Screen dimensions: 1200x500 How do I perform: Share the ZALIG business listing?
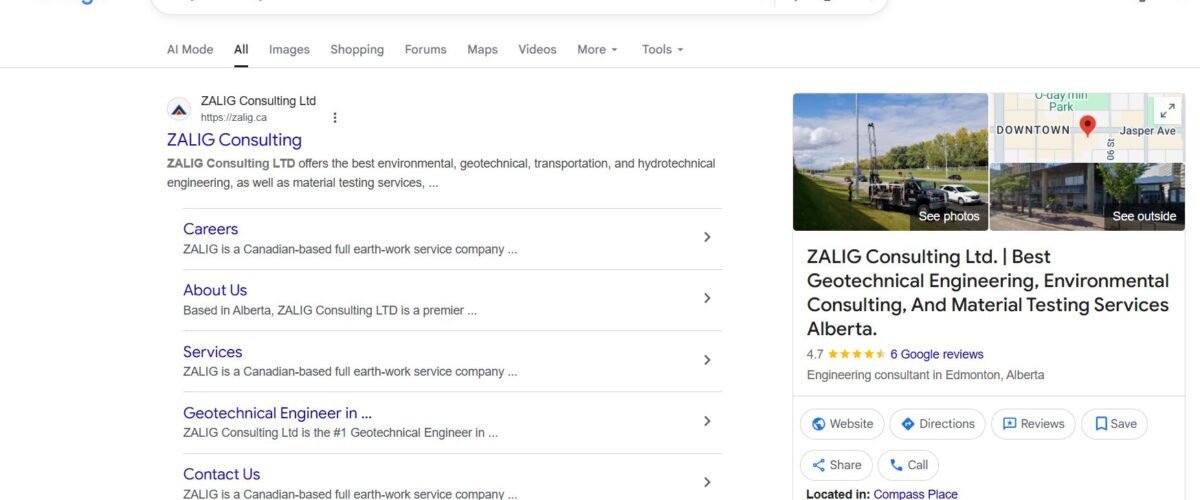pos(835,465)
